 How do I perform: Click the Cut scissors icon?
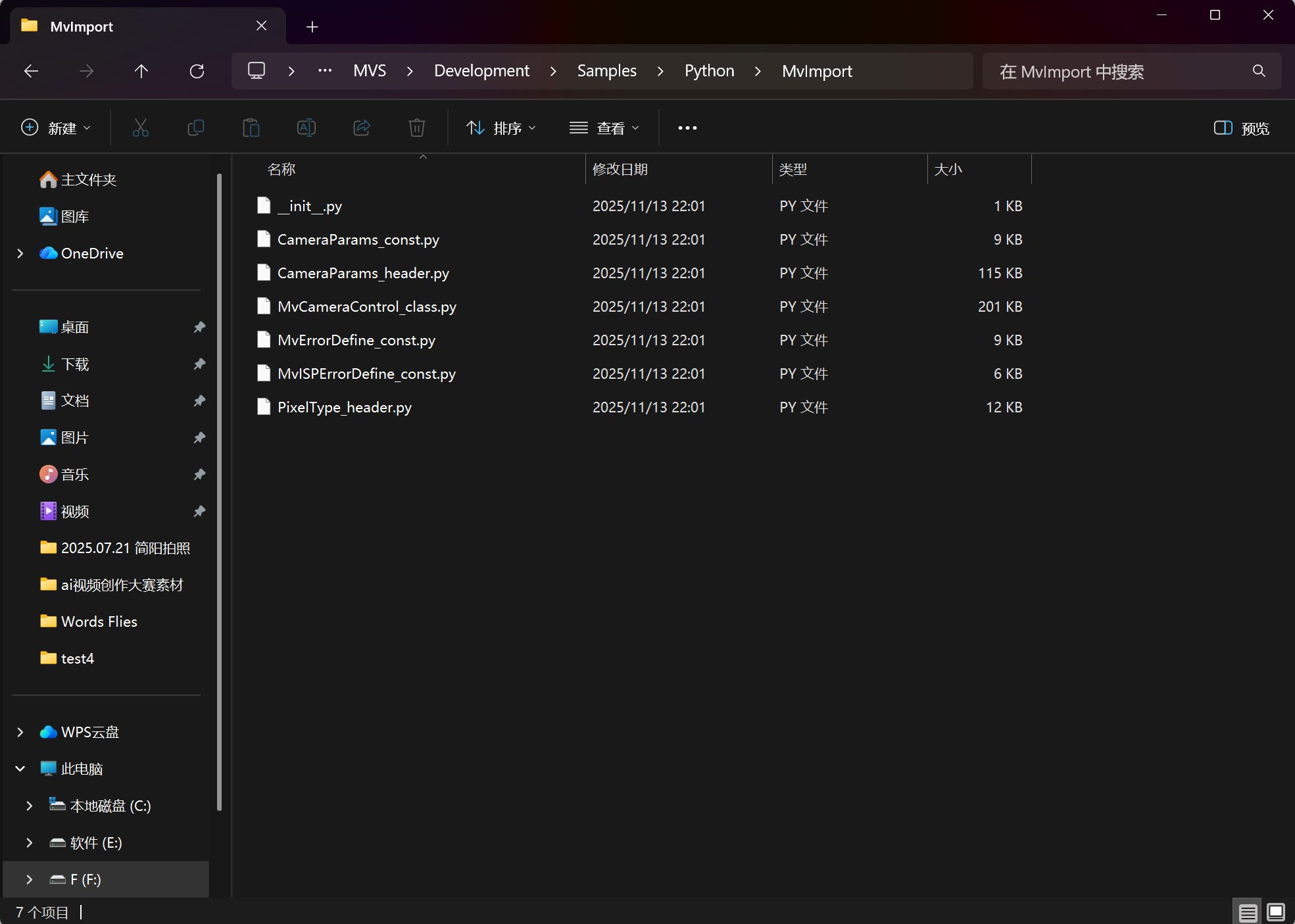[x=141, y=128]
